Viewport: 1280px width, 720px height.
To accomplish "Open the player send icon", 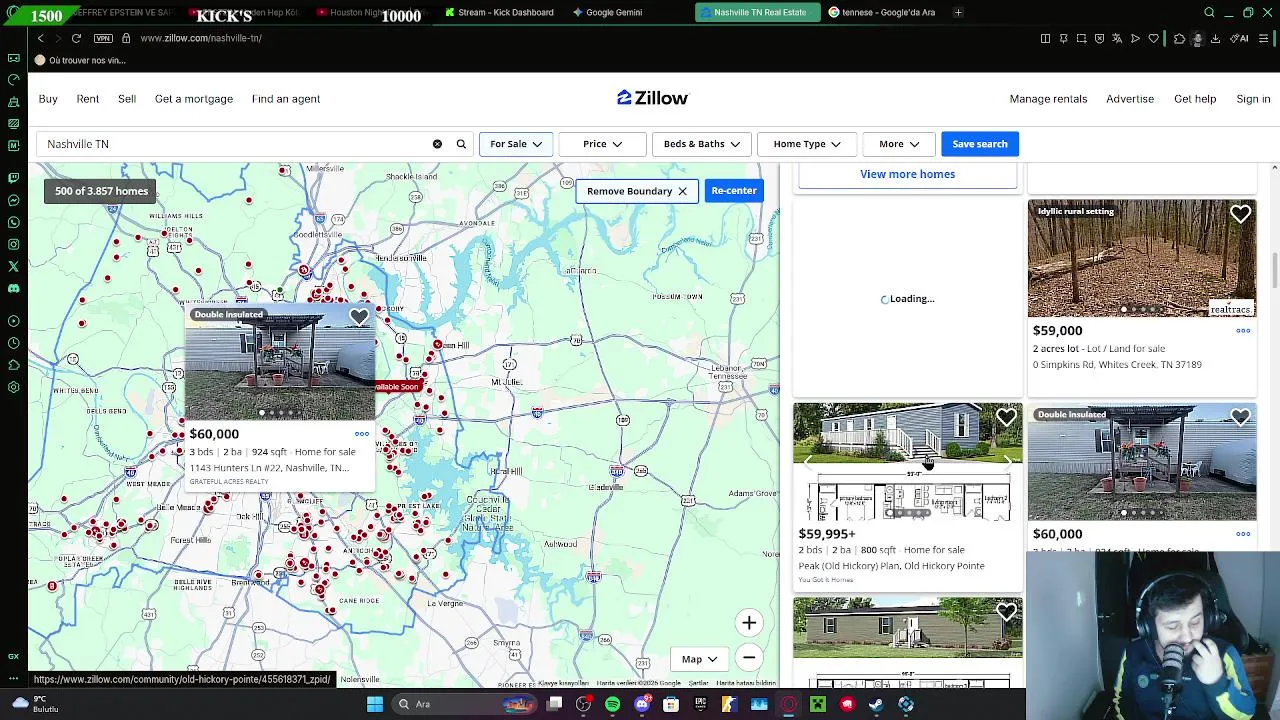I will pyautogui.click(x=1135, y=38).
